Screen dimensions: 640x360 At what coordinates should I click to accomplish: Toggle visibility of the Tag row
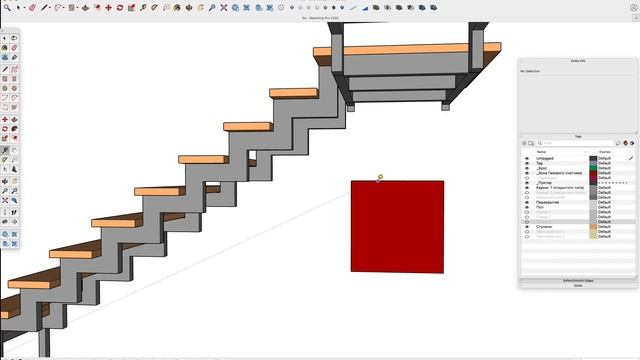point(527,163)
